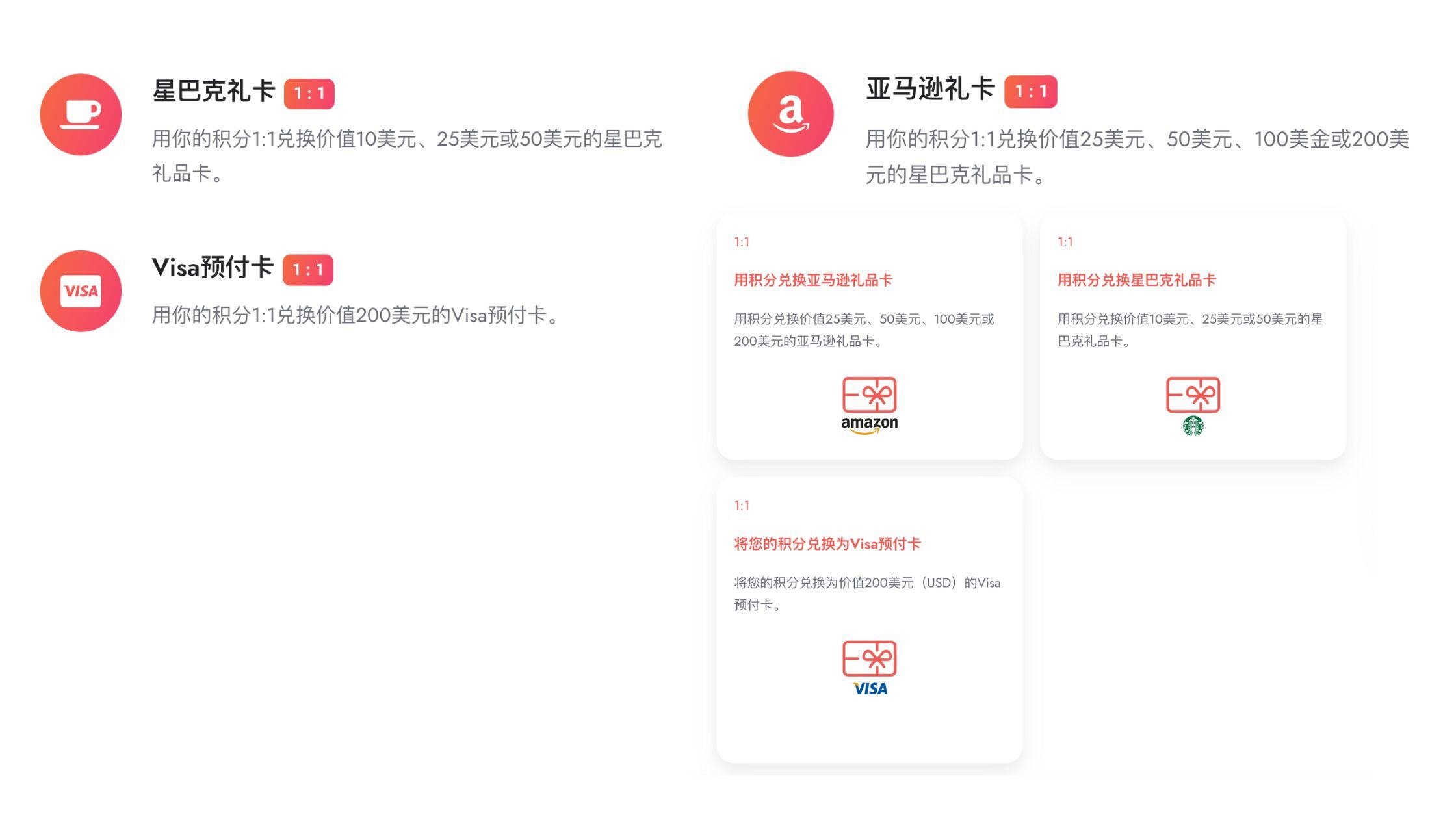This screenshot has width=1456, height=819.
Task: Select the 亚马逊礼卡 heading
Action: (930, 89)
